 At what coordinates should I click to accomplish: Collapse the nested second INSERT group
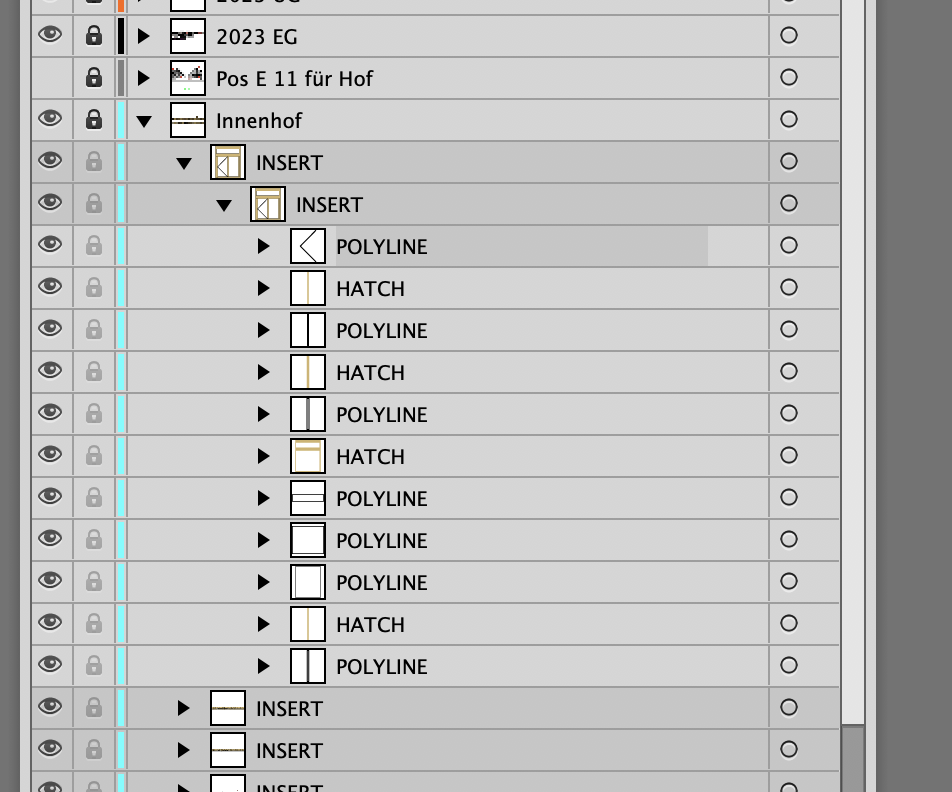(224, 205)
